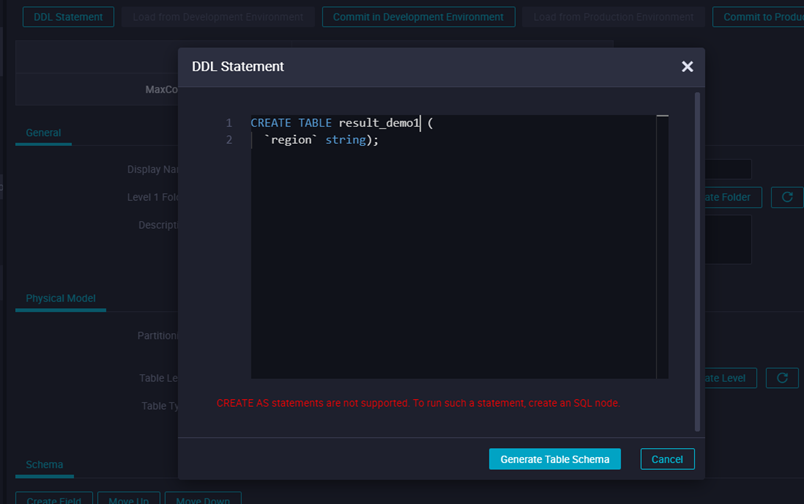Click the refresh icon beside Create Folder

tap(787, 197)
